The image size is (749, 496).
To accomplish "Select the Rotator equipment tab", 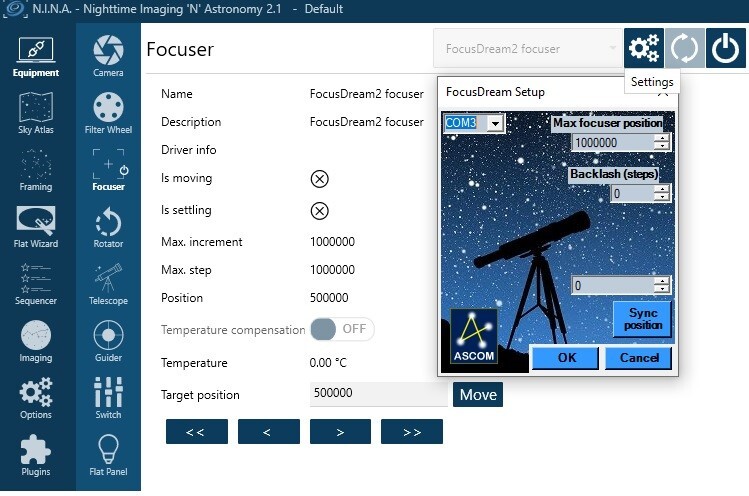I will [x=108, y=227].
